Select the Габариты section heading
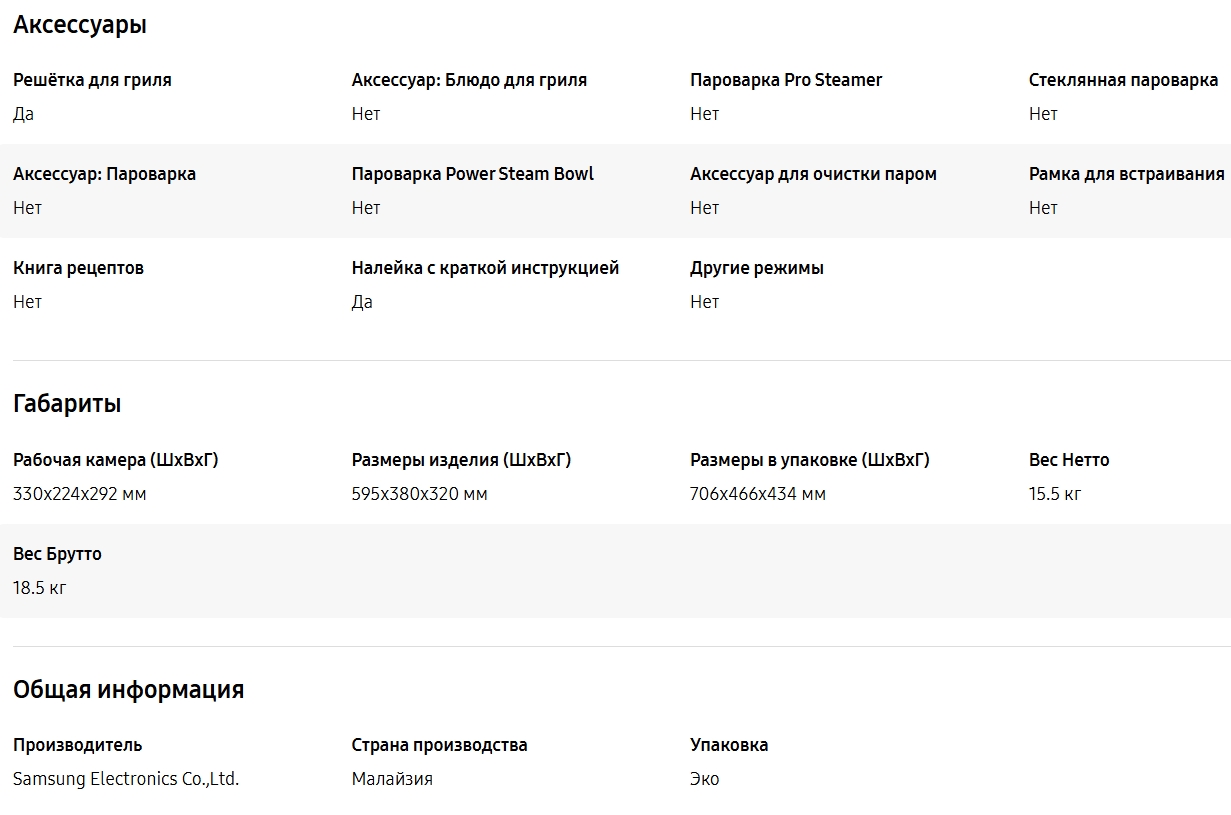 (x=67, y=404)
